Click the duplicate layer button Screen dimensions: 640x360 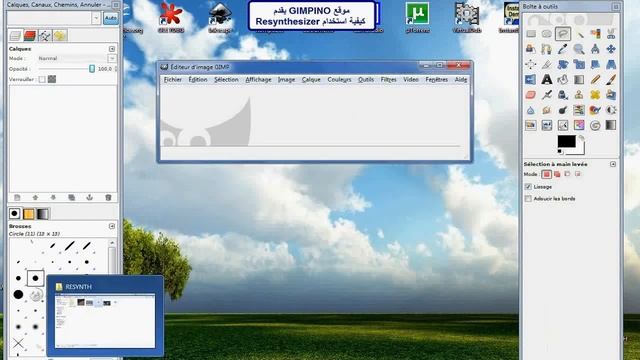[71, 198]
